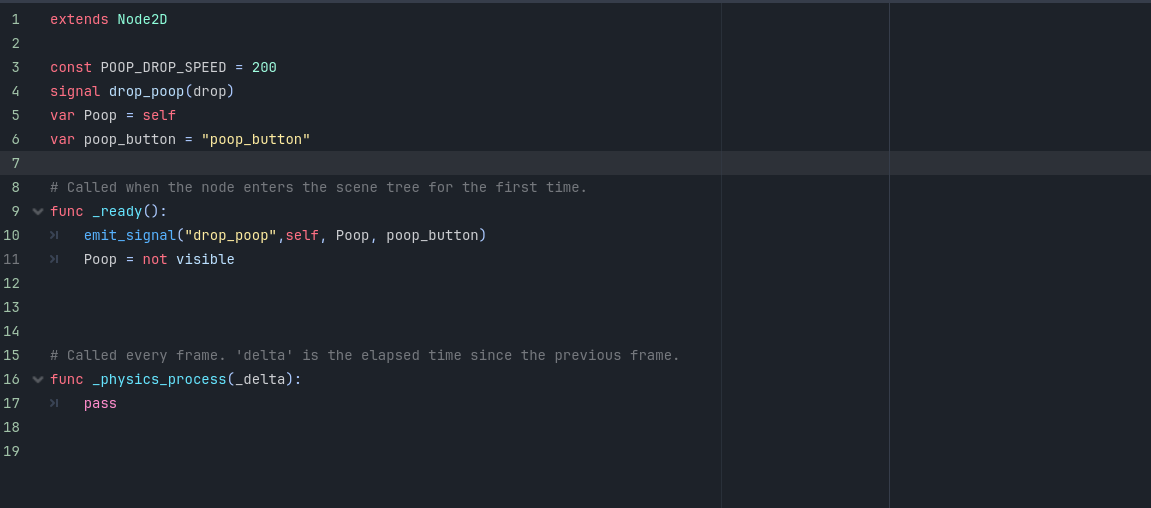
Task: Click the "drop_poop" string in emit_signal
Action: point(230,235)
